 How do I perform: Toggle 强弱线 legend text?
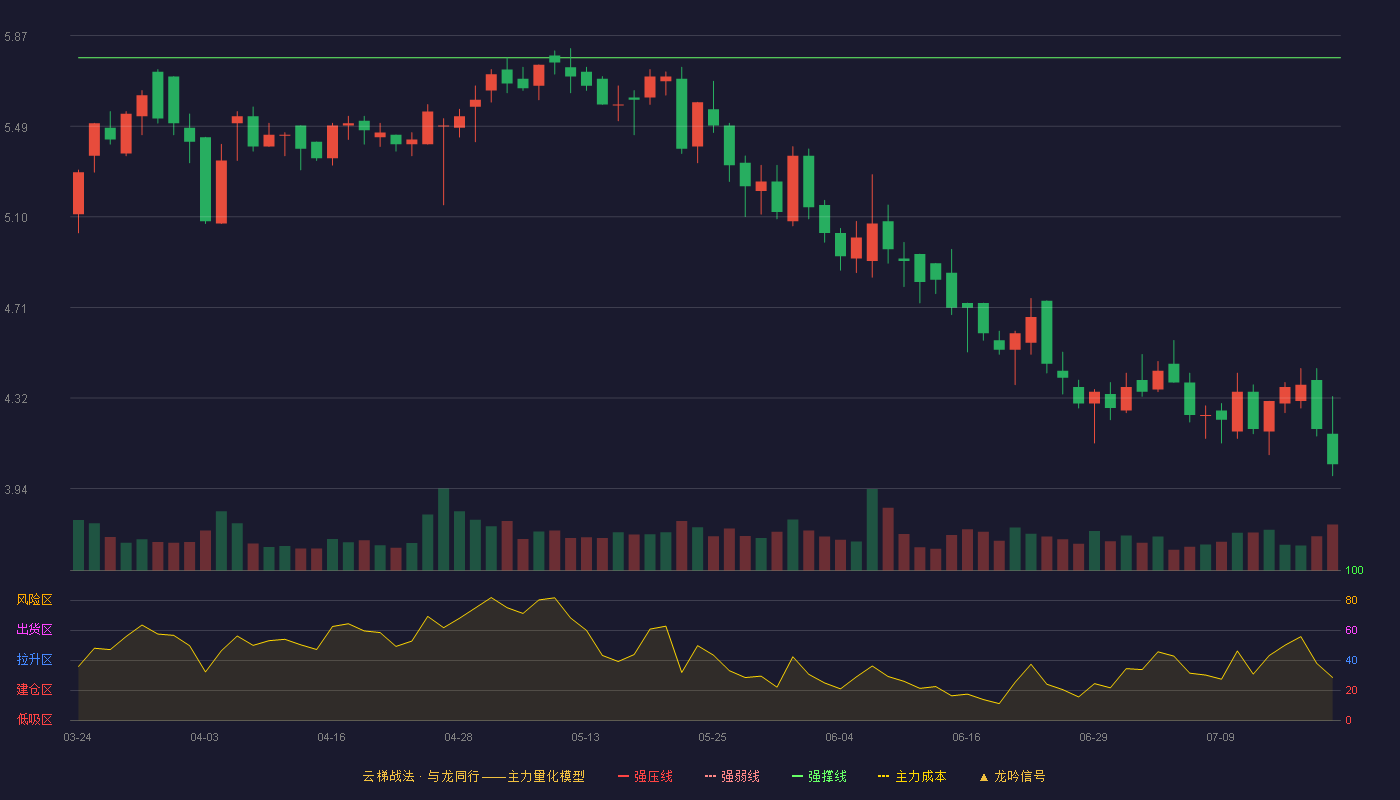click(740, 776)
